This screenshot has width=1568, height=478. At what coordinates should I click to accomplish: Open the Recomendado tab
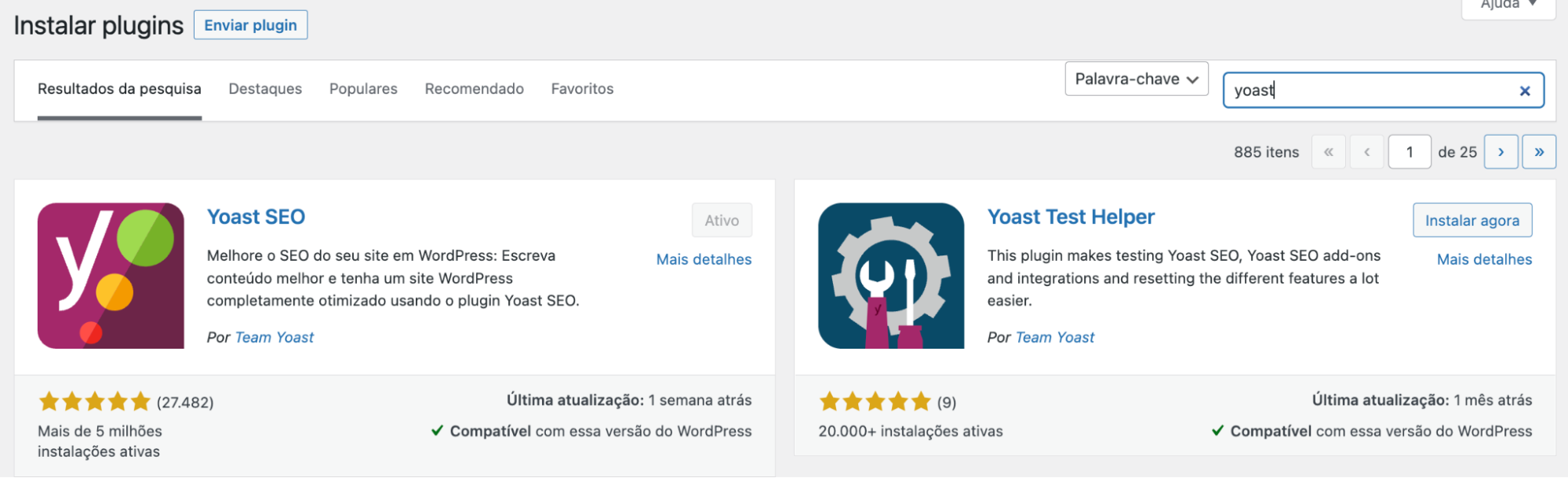click(x=475, y=89)
